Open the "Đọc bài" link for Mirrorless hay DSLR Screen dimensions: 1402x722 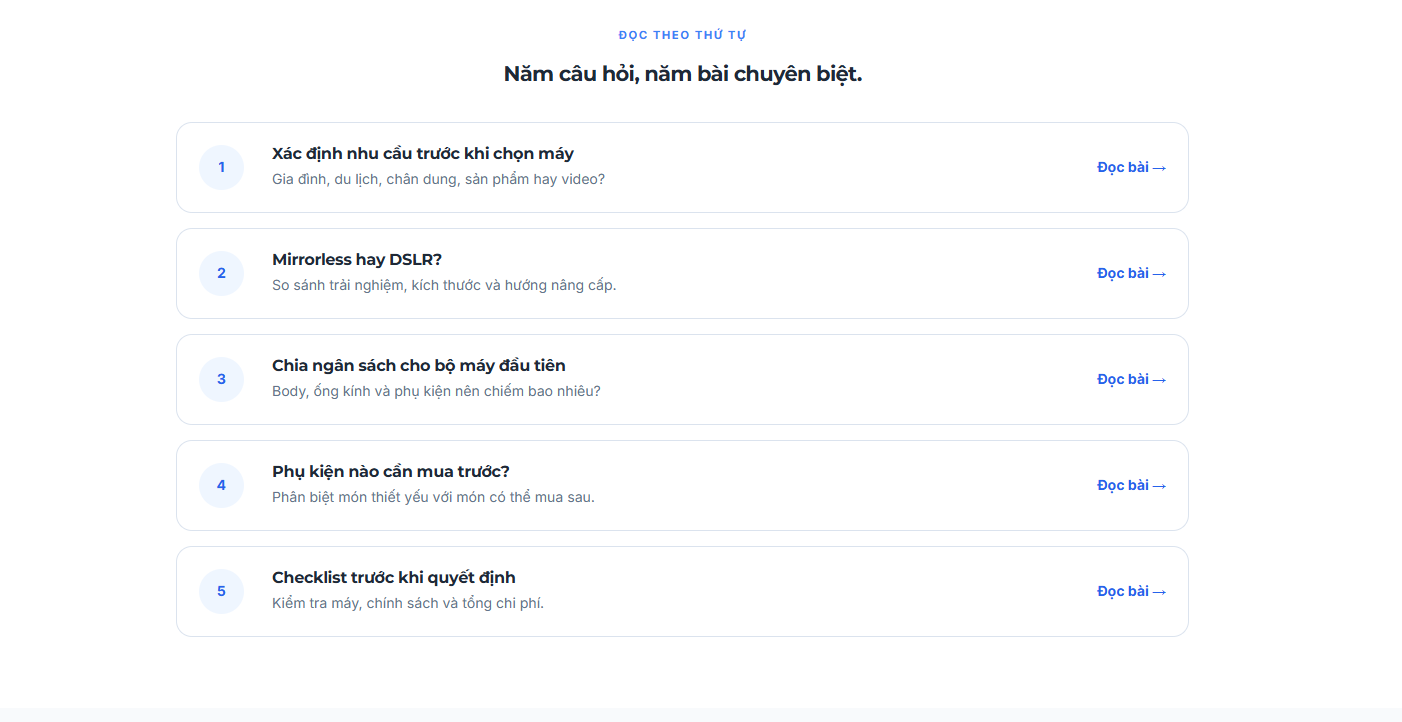(1131, 273)
